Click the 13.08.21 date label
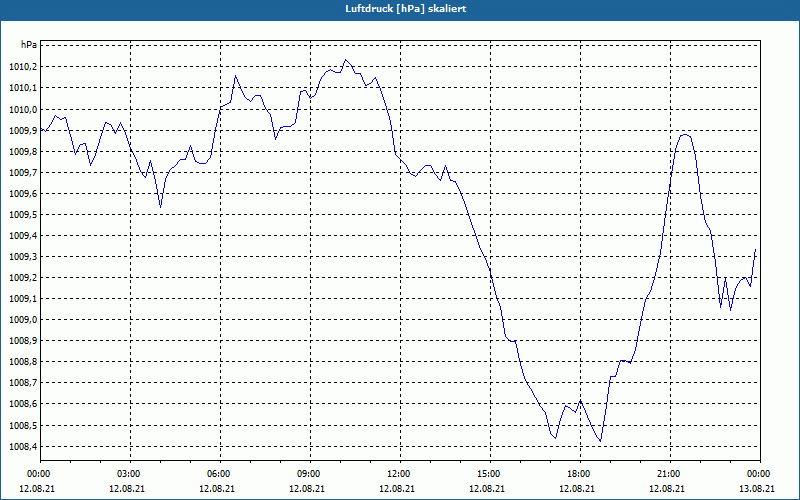800x500 pixels. click(x=757, y=488)
